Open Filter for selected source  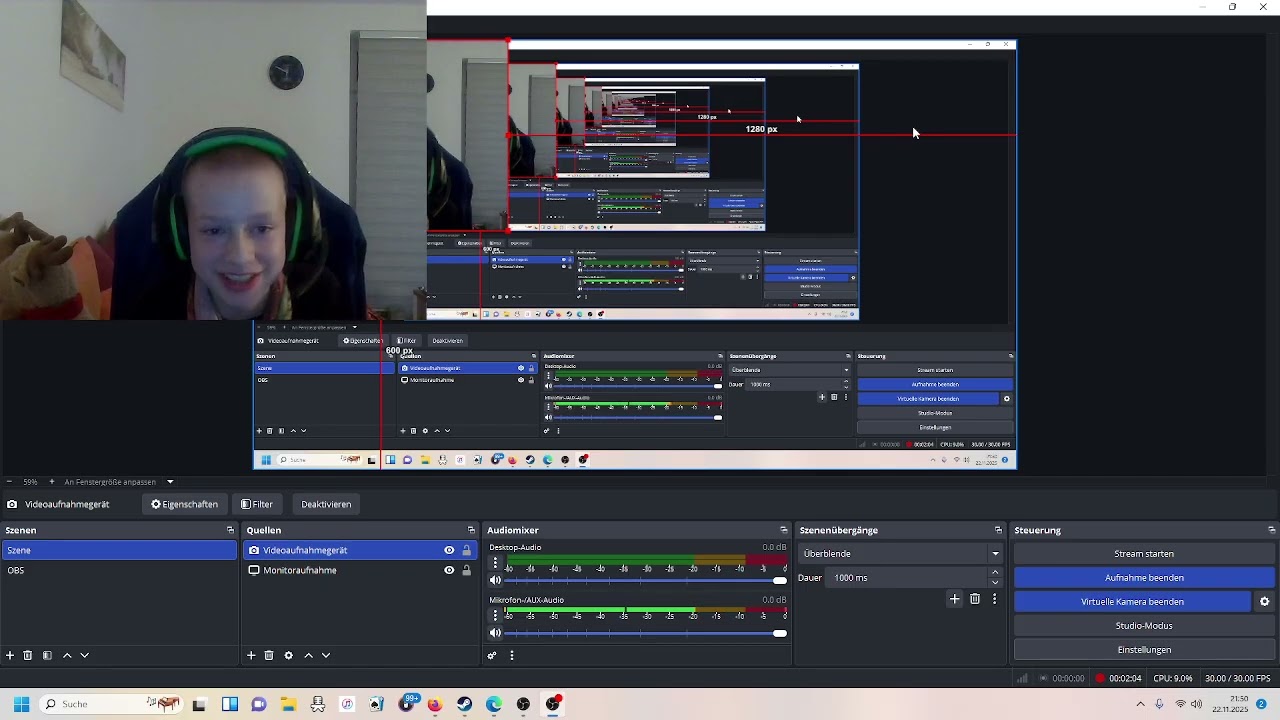click(257, 504)
